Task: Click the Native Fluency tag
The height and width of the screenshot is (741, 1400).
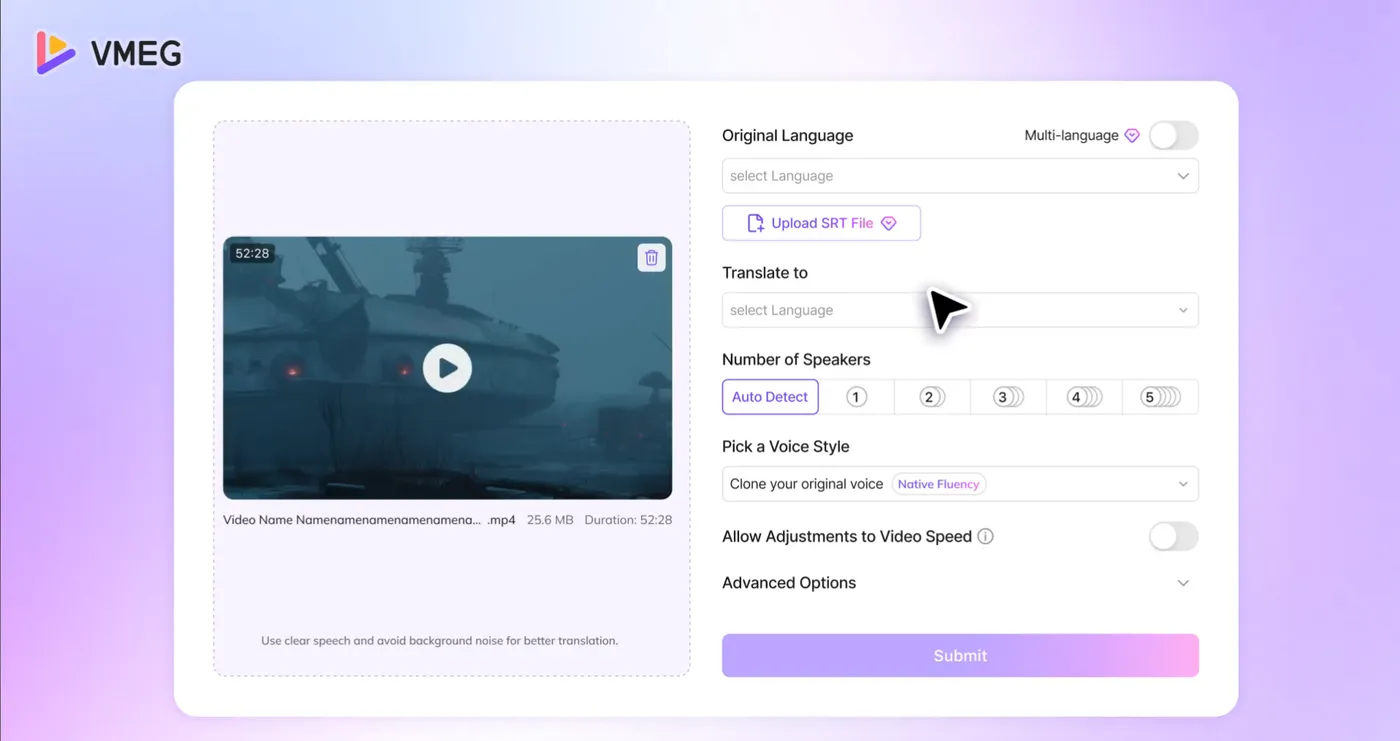Action: click(938, 484)
